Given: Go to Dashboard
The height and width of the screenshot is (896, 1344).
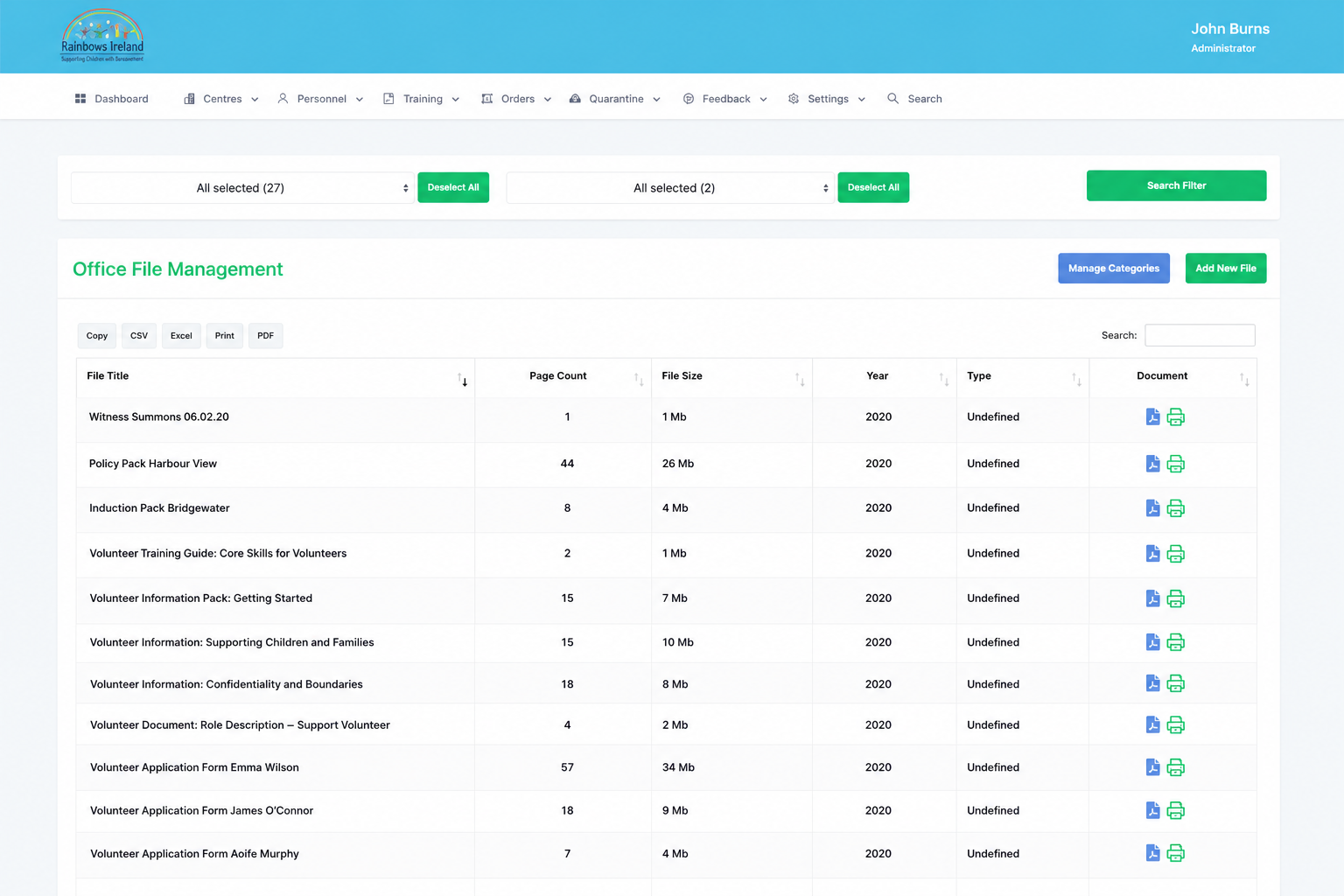Looking at the screenshot, I should pos(112,99).
